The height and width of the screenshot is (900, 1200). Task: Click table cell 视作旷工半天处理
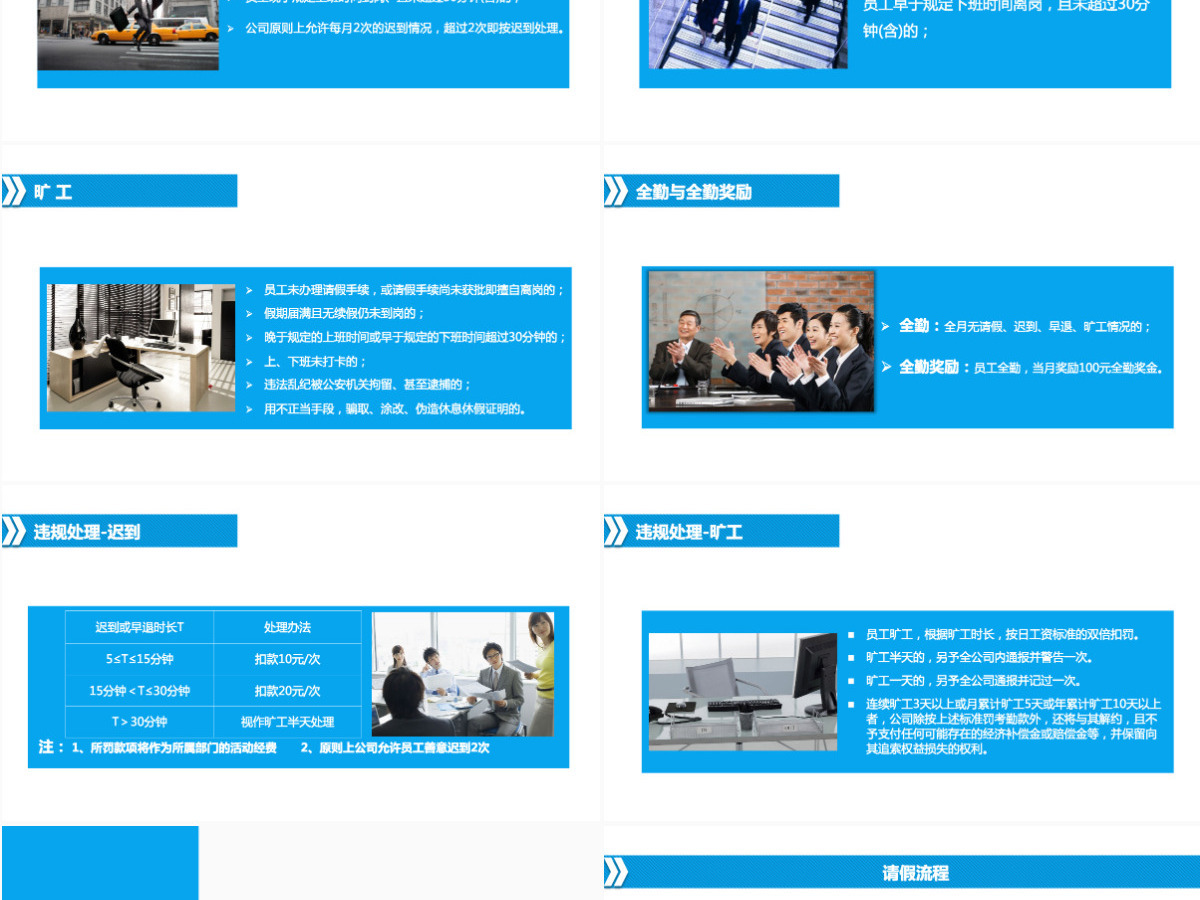coord(287,722)
